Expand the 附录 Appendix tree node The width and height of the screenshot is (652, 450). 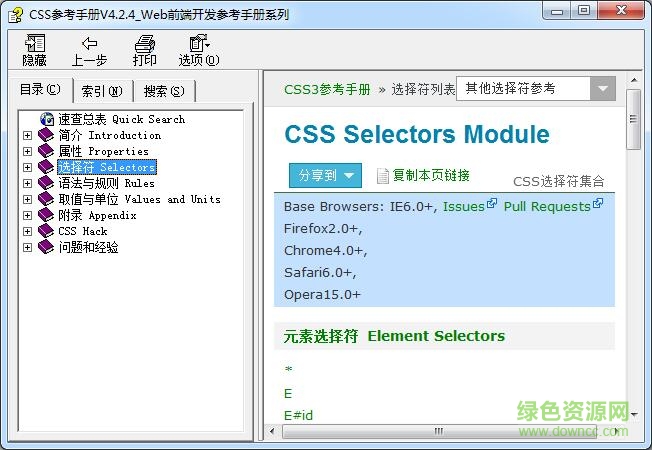pos(27,215)
